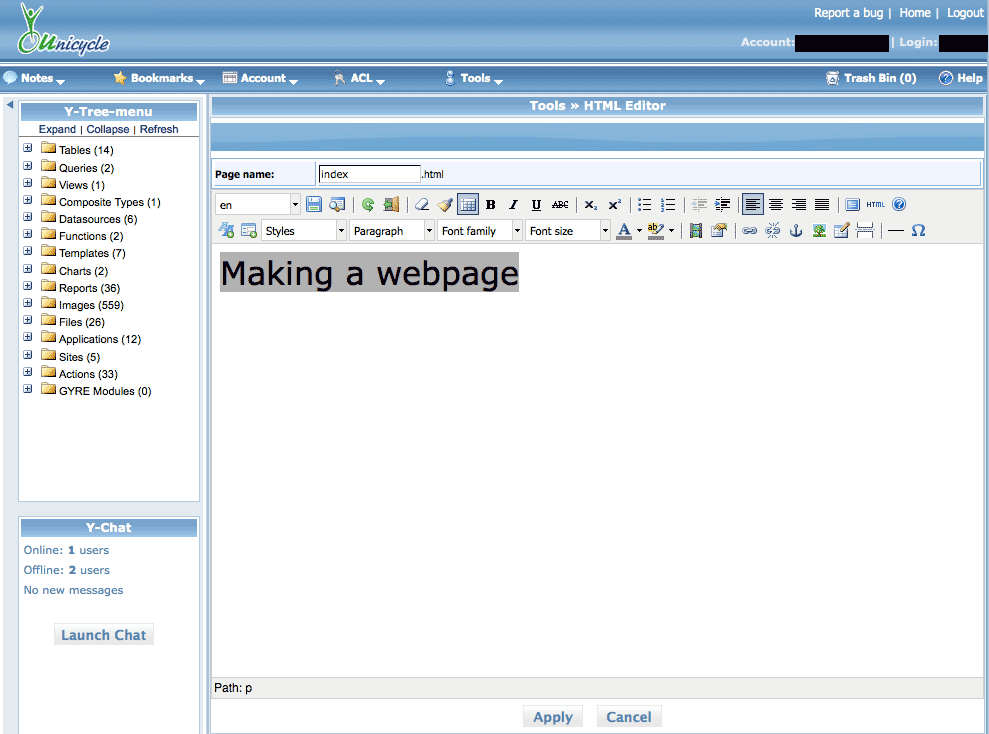Screen dimensions: 989x734
Task: Toggle Bold formatting
Action: coord(490,205)
